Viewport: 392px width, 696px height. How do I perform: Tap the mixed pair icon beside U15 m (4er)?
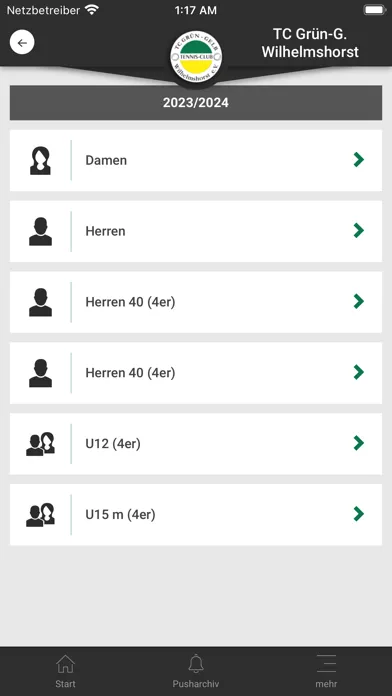40,515
